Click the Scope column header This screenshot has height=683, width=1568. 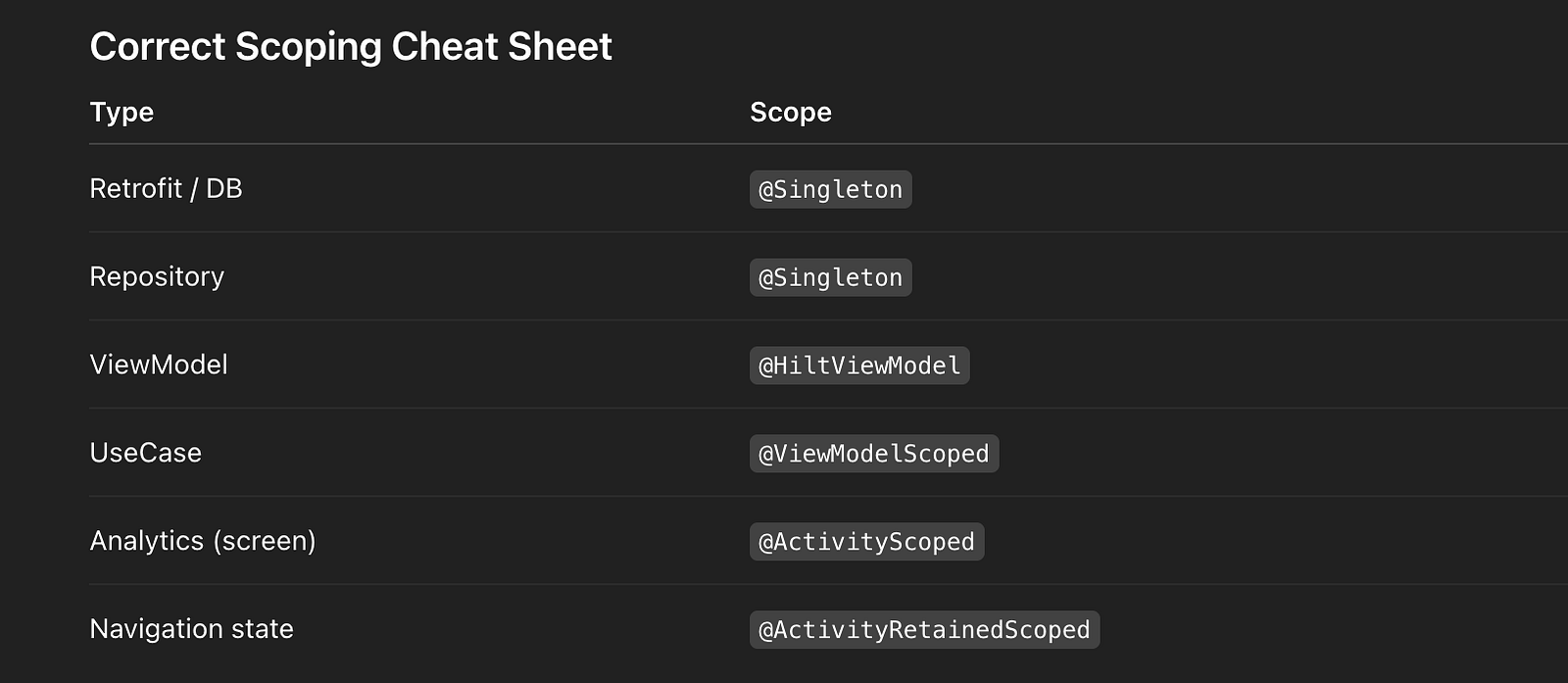click(x=791, y=113)
